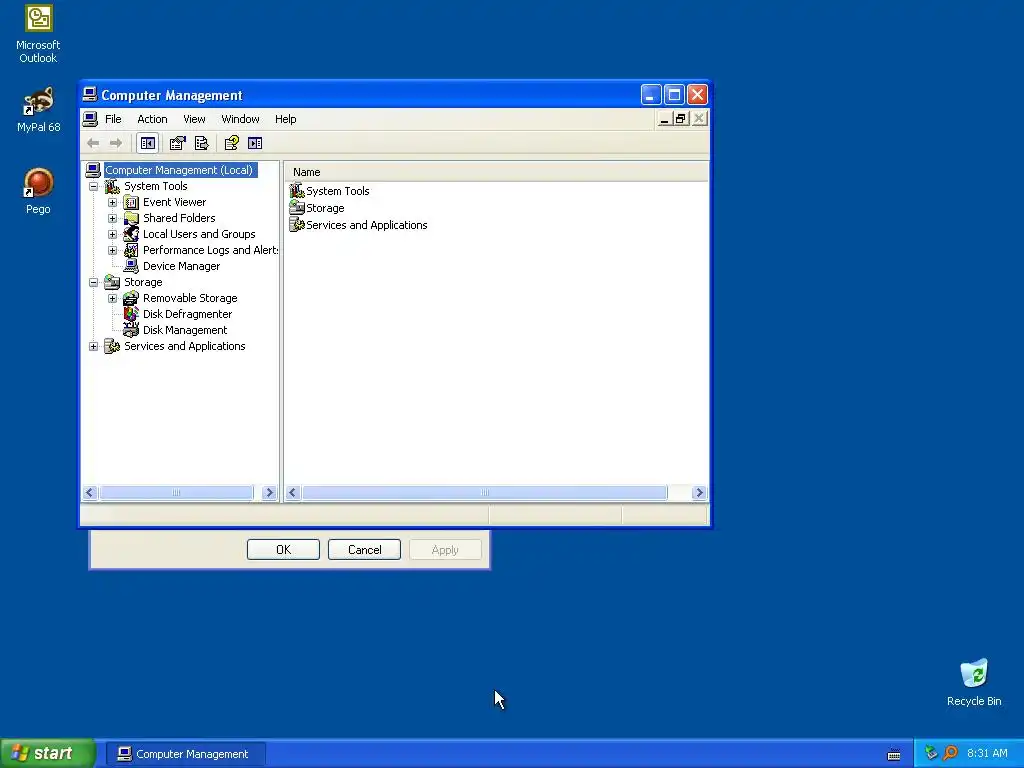1024x768 pixels.
Task: Expand the Event Viewer node
Action: click(x=112, y=202)
